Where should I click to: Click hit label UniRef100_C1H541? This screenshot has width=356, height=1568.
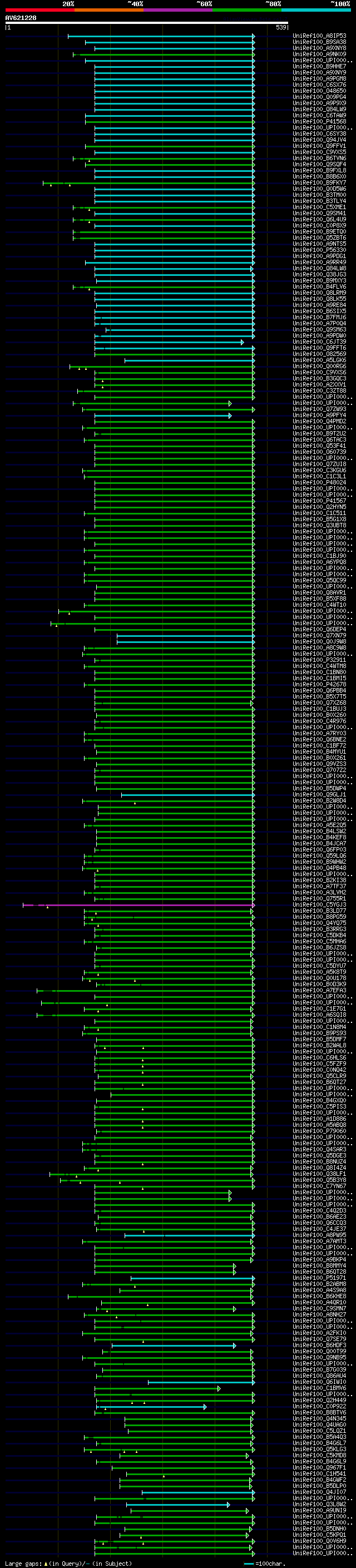tap(319, 1473)
